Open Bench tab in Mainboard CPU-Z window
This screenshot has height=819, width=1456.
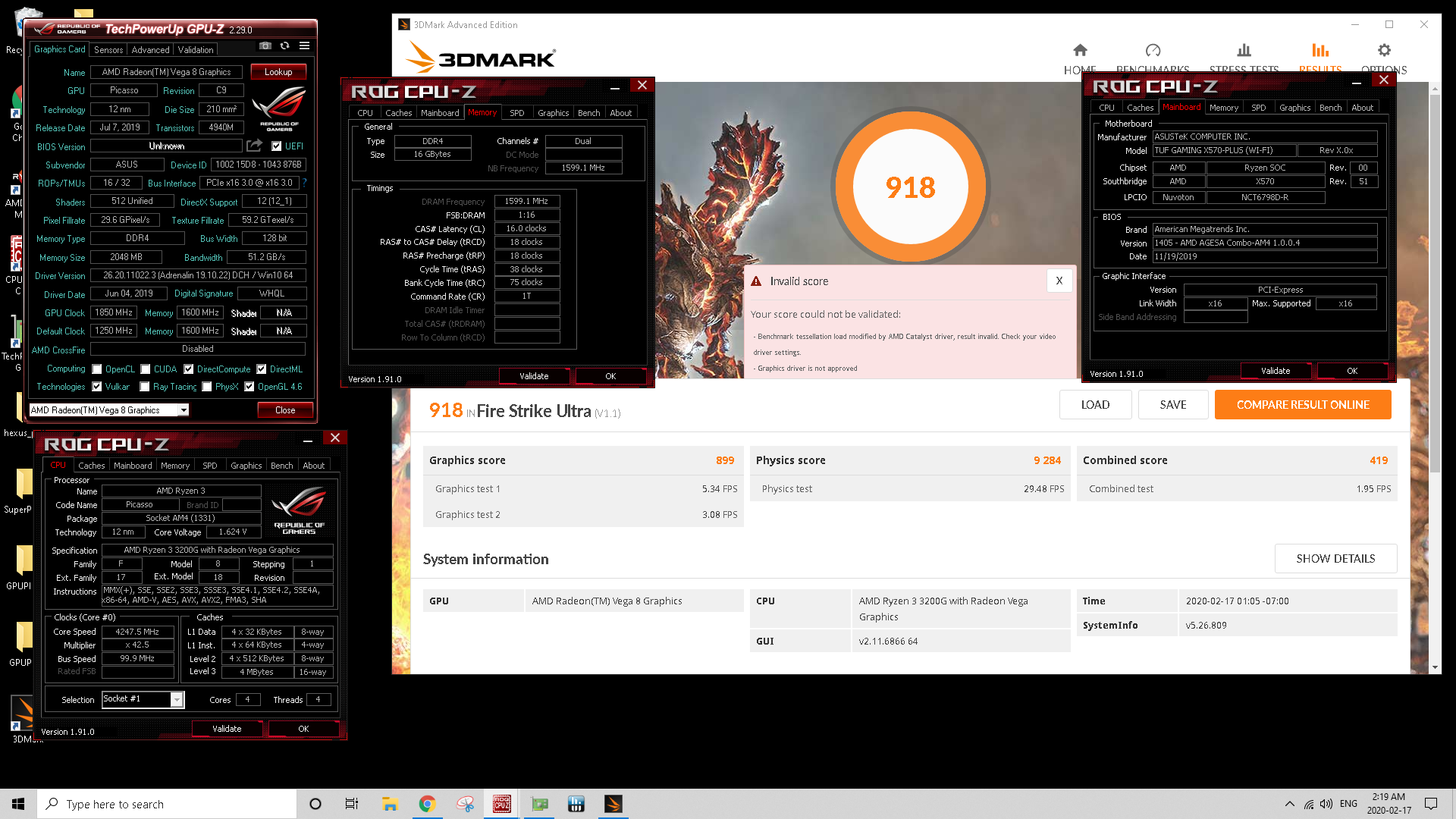click(x=1330, y=108)
